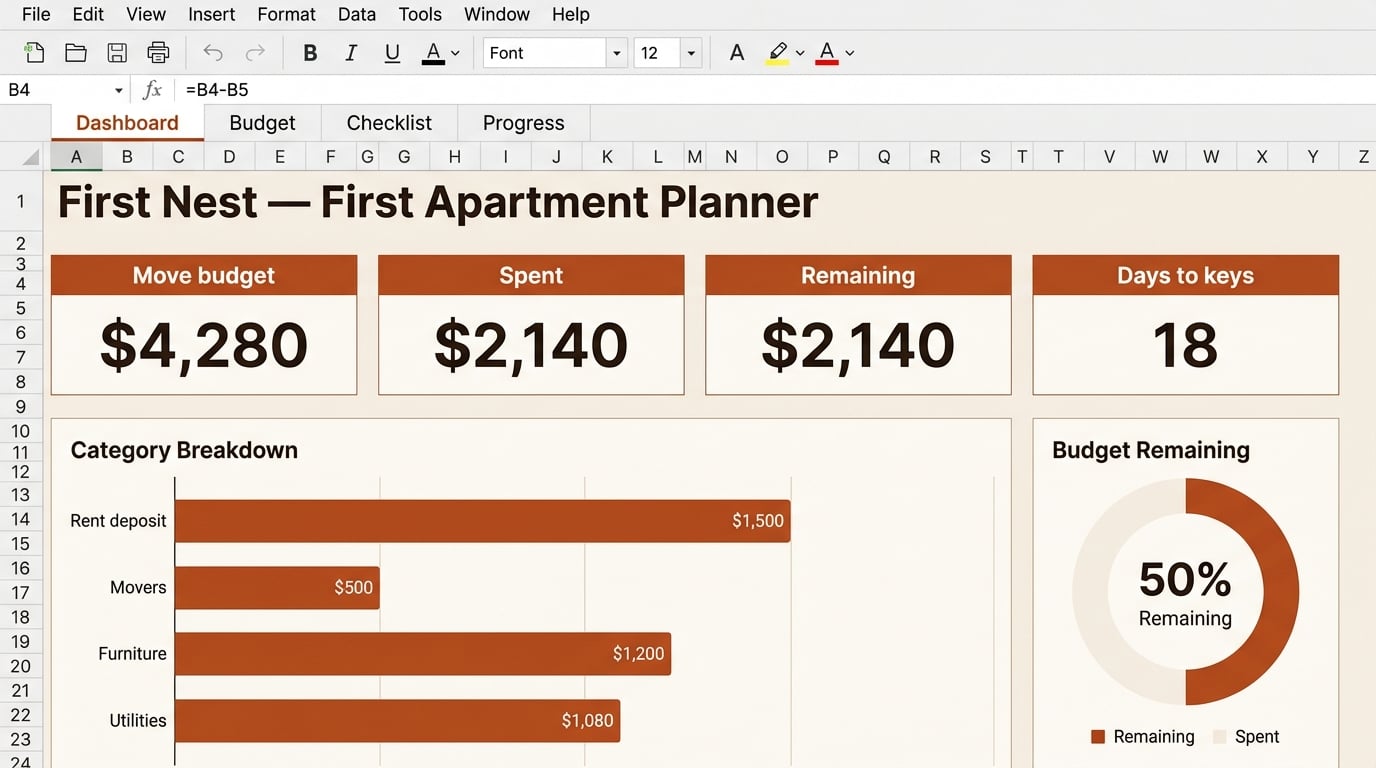Switch to the Checklist sheet tab
1376x768 pixels.
tap(389, 123)
